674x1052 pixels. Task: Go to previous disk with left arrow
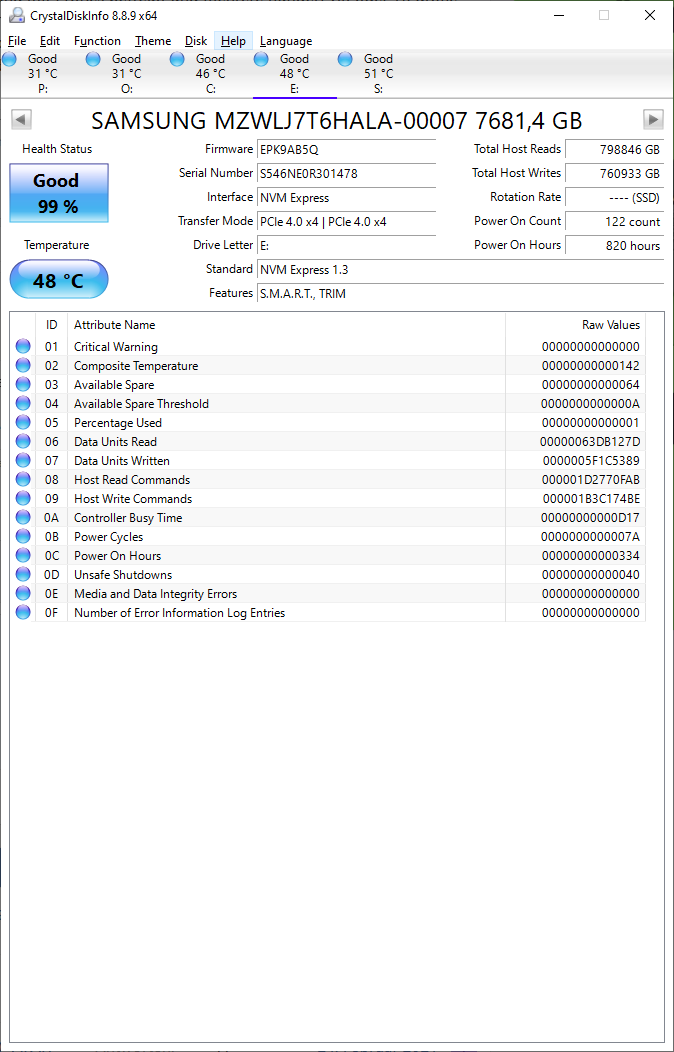click(x=21, y=120)
